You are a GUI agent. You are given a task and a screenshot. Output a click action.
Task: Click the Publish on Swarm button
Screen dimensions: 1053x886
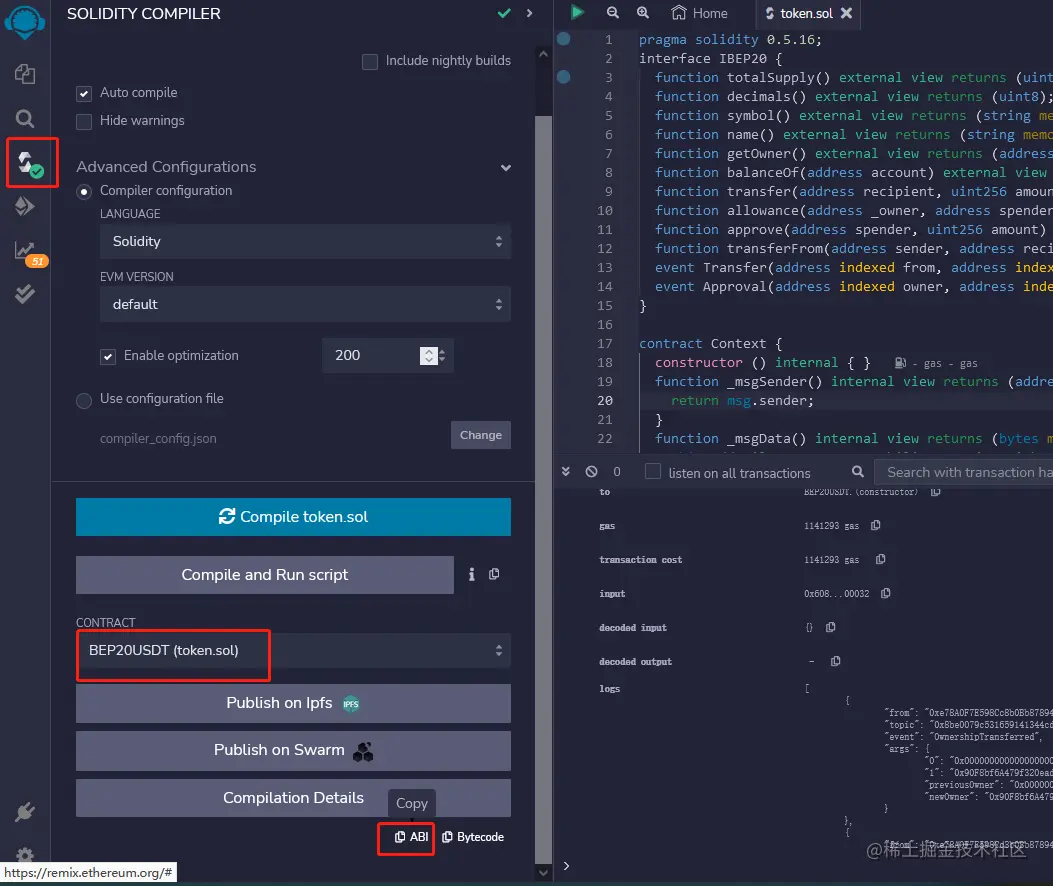tap(293, 750)
